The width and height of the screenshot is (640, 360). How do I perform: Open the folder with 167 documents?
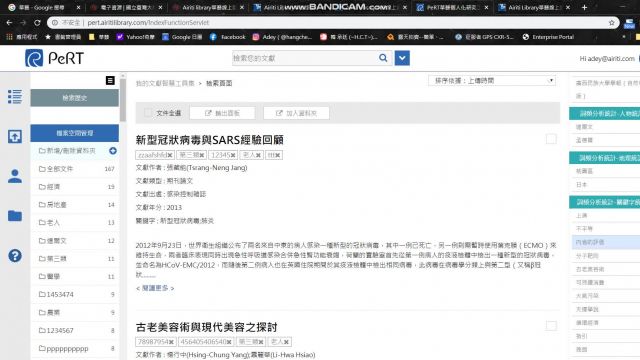pos(76,169)
